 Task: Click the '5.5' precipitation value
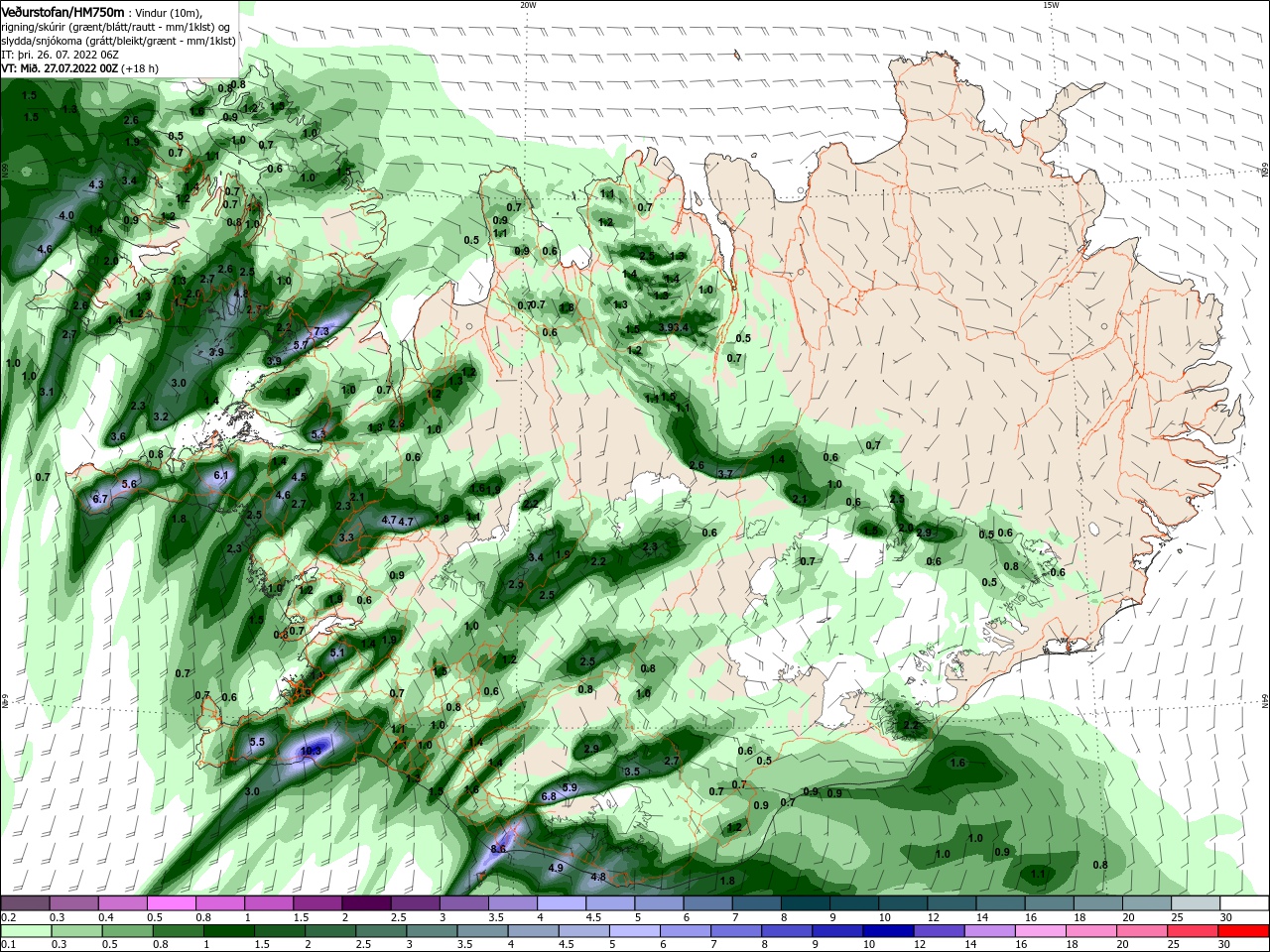pos(257,742)
